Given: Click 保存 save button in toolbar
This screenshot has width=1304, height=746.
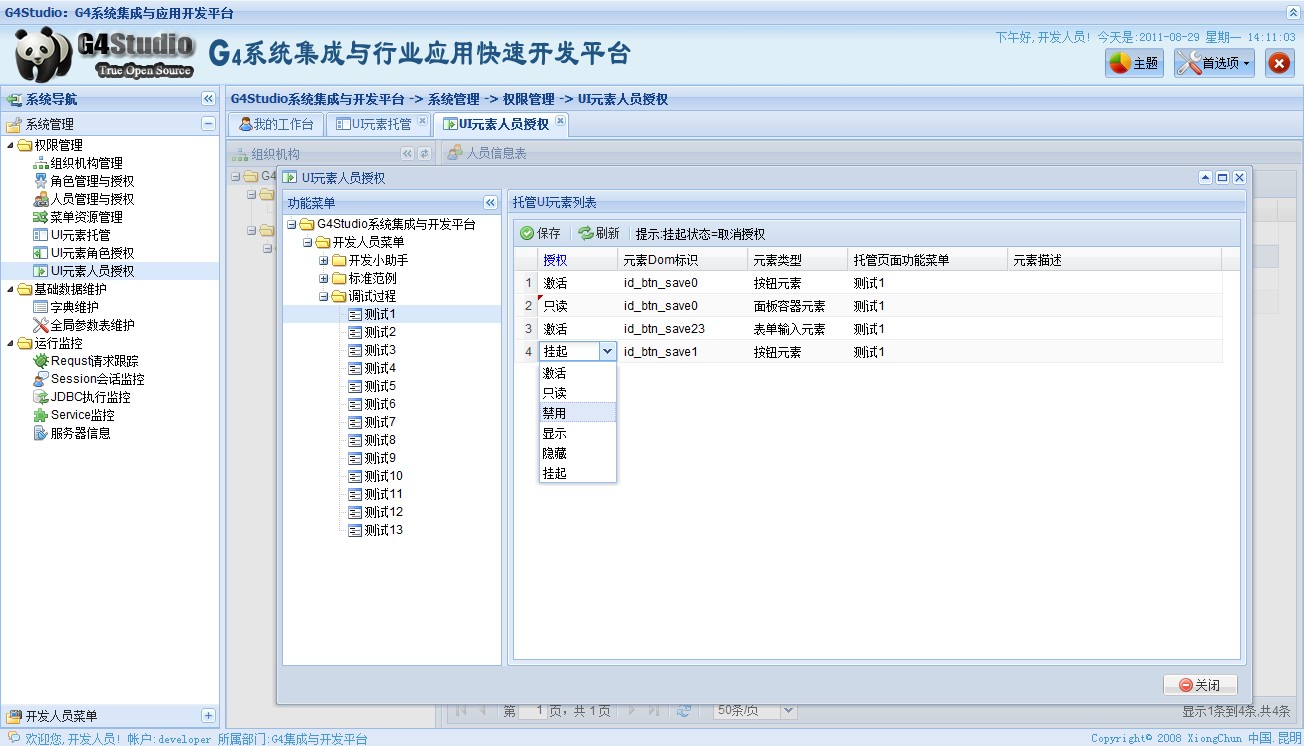Looking at the screenshot, I should (x=541, y=234).
